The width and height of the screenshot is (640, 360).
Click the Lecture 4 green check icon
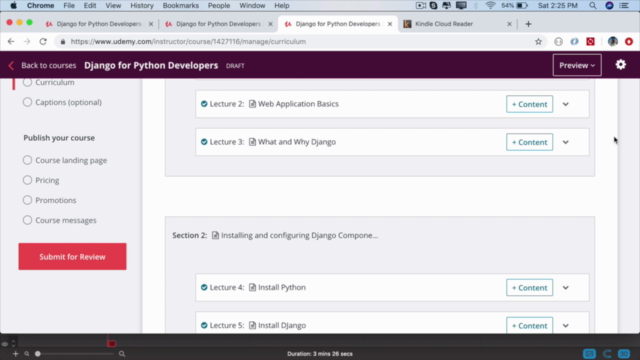click(x=204, y=287)
